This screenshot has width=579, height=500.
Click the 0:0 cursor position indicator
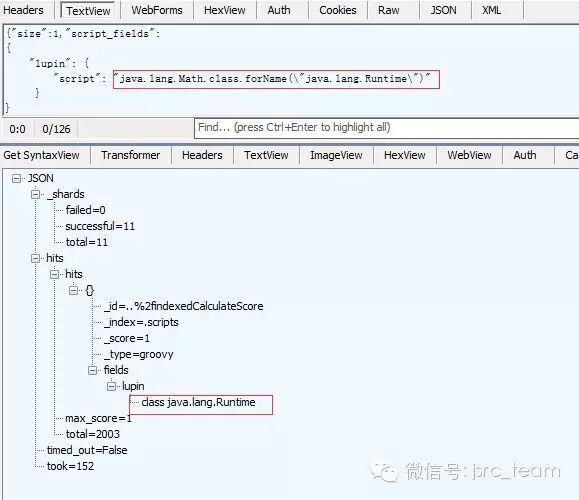point(17,129)
